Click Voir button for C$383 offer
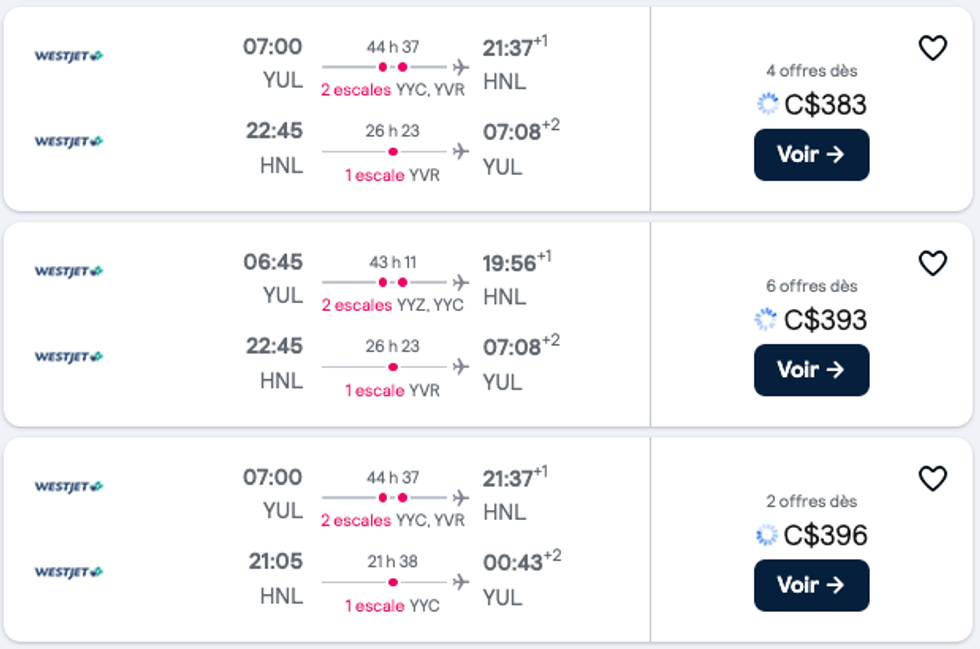This screenshot has width=980, height=649. pos(811,155)
